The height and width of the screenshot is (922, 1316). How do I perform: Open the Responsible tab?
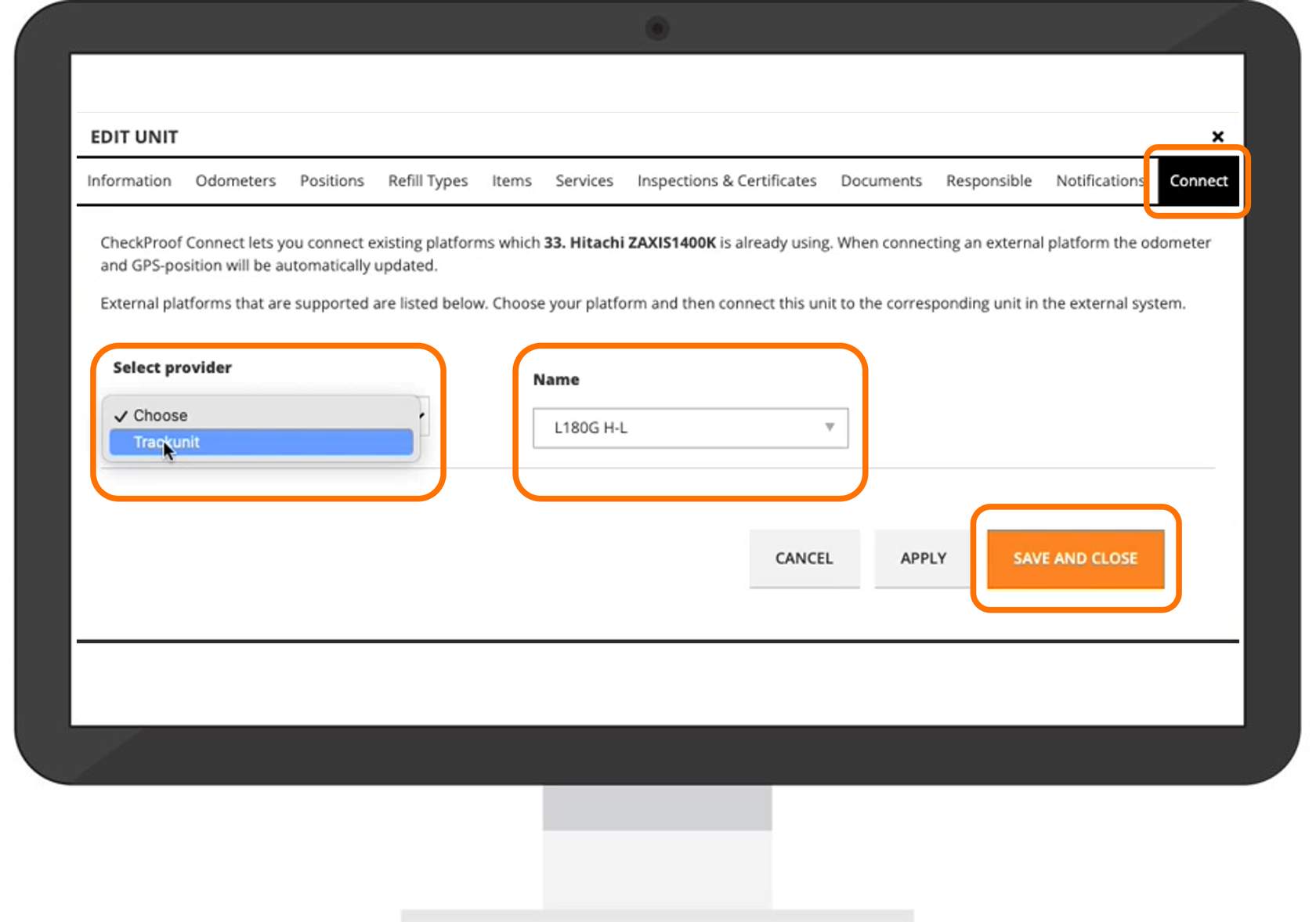(x=989, y=181)
